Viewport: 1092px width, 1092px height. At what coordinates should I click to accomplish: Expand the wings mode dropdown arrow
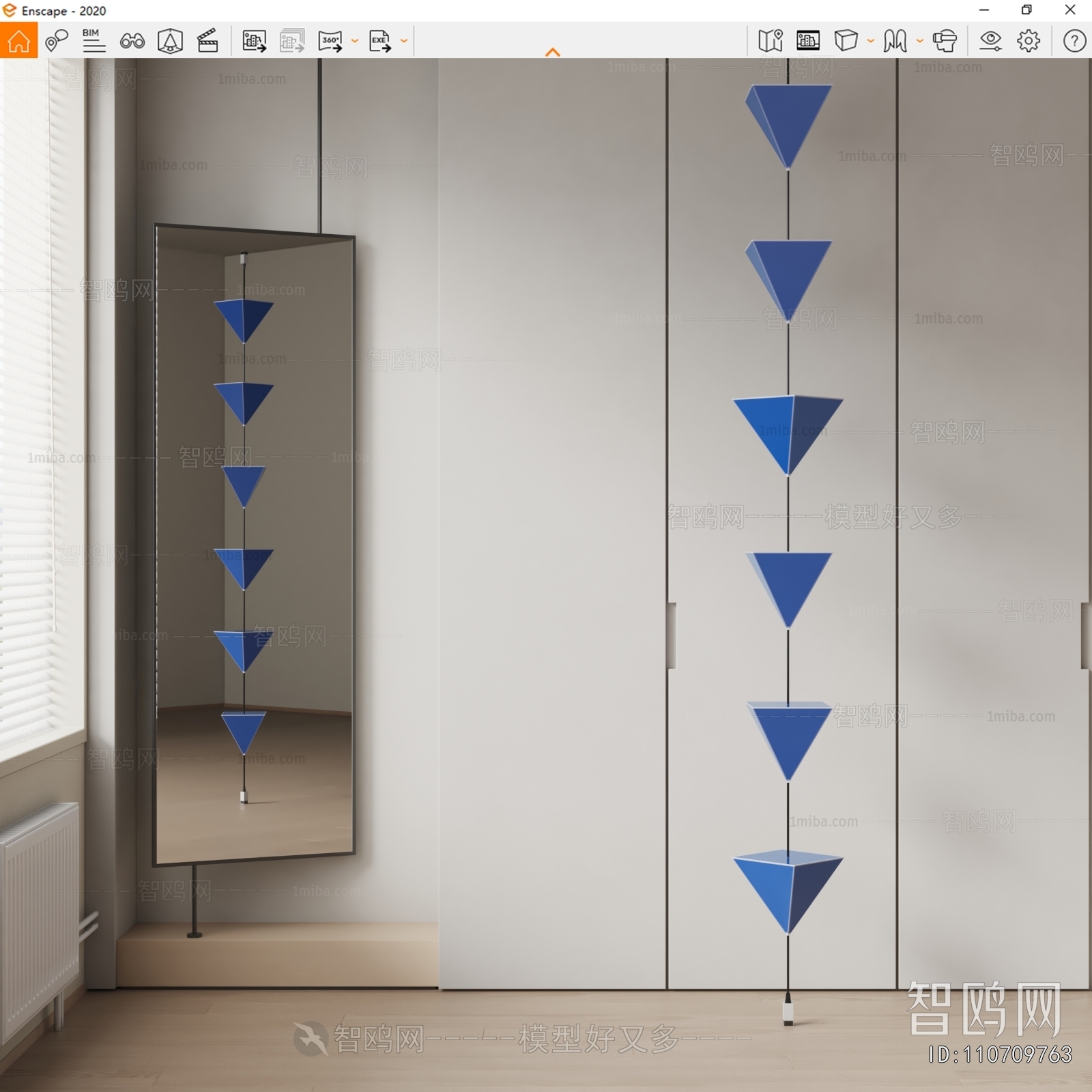(x=920, y=41)
